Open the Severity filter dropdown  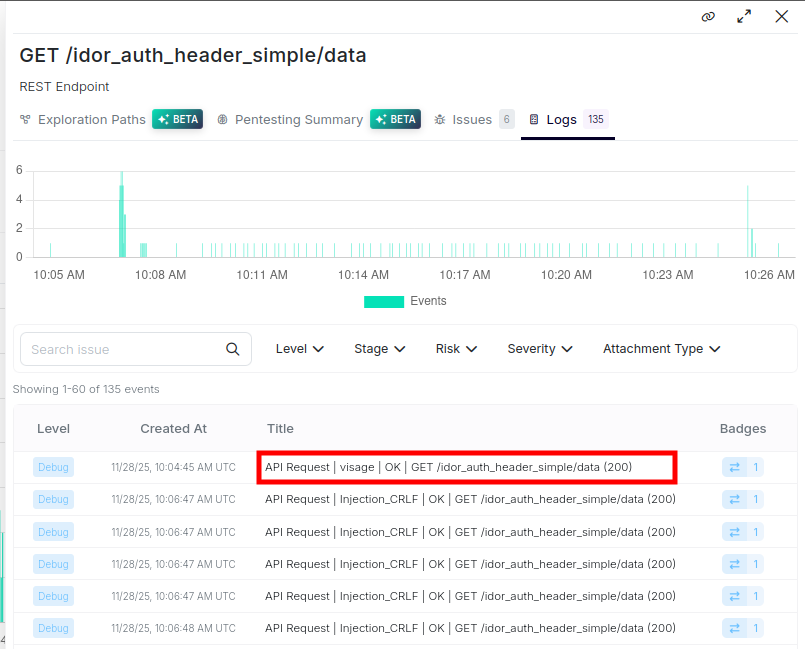[539, 349]
